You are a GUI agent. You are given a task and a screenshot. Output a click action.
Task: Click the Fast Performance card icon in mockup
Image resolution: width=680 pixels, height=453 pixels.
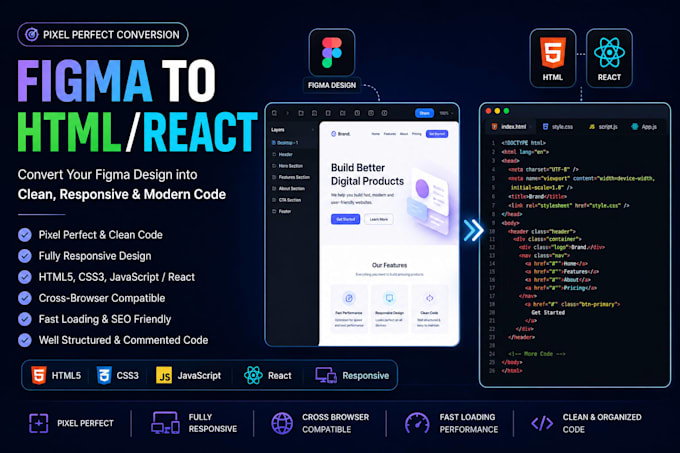tap(349, 298)
